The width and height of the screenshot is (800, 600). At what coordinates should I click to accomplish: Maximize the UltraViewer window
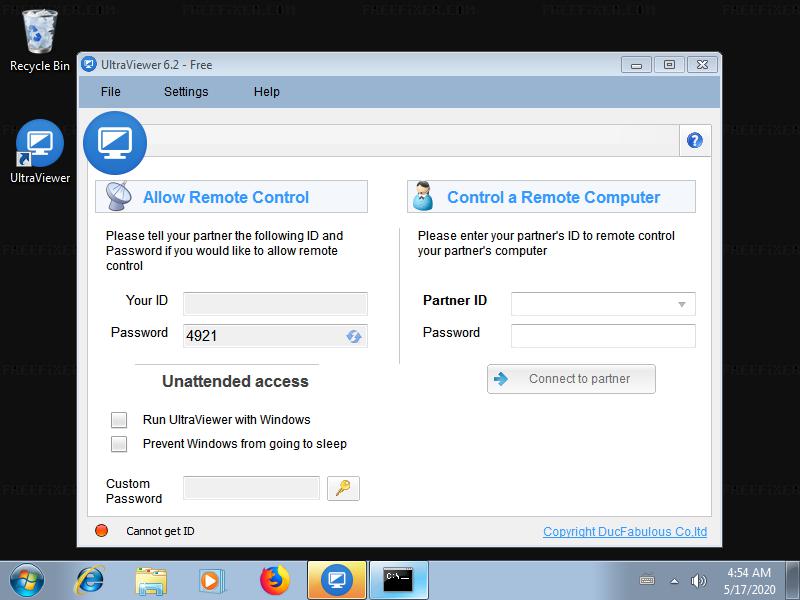669,65
